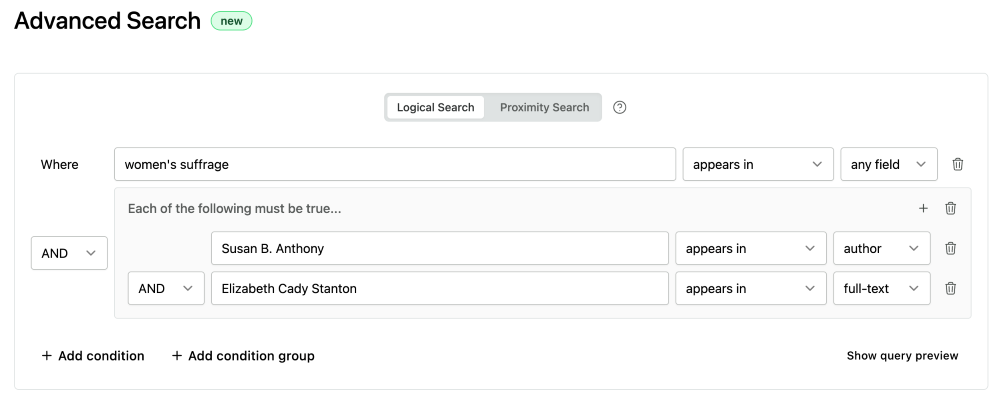This screenshot has width=1000, height=402.
Task: Open the outer AND operator dropdown
Action: tap(69, 254)
